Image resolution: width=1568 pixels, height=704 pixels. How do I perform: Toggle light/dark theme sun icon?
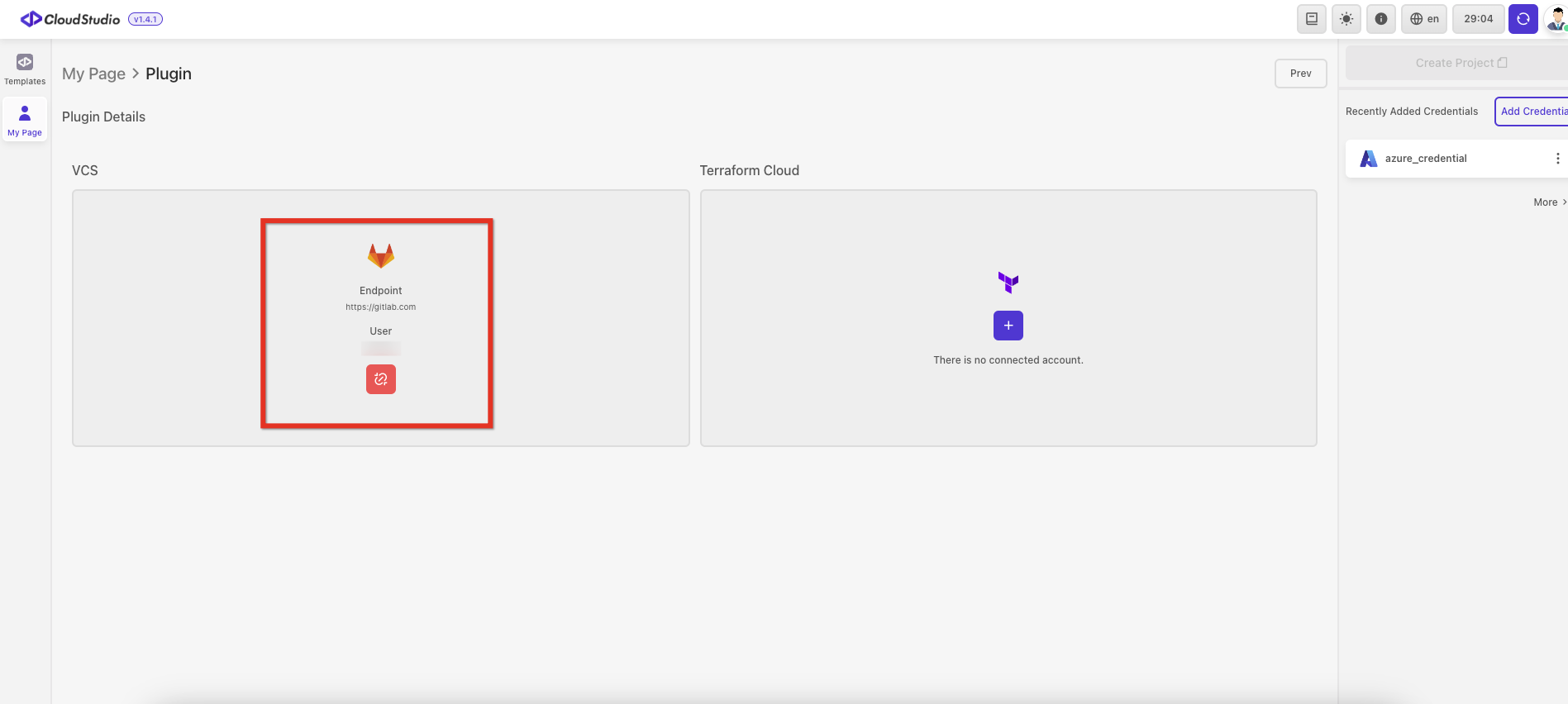pos(1346,19)
